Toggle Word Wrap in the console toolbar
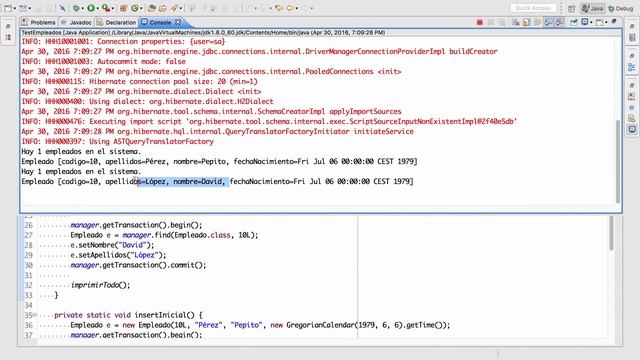 coord(538,22)
